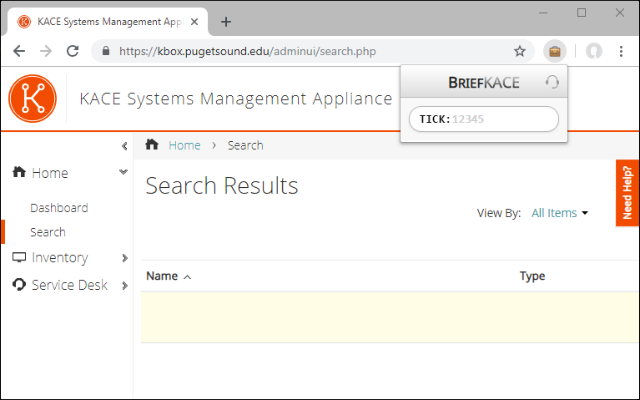Screen dimensions: 640x400
Task: Open the Need Help? side tab
Action: point(627,192)
